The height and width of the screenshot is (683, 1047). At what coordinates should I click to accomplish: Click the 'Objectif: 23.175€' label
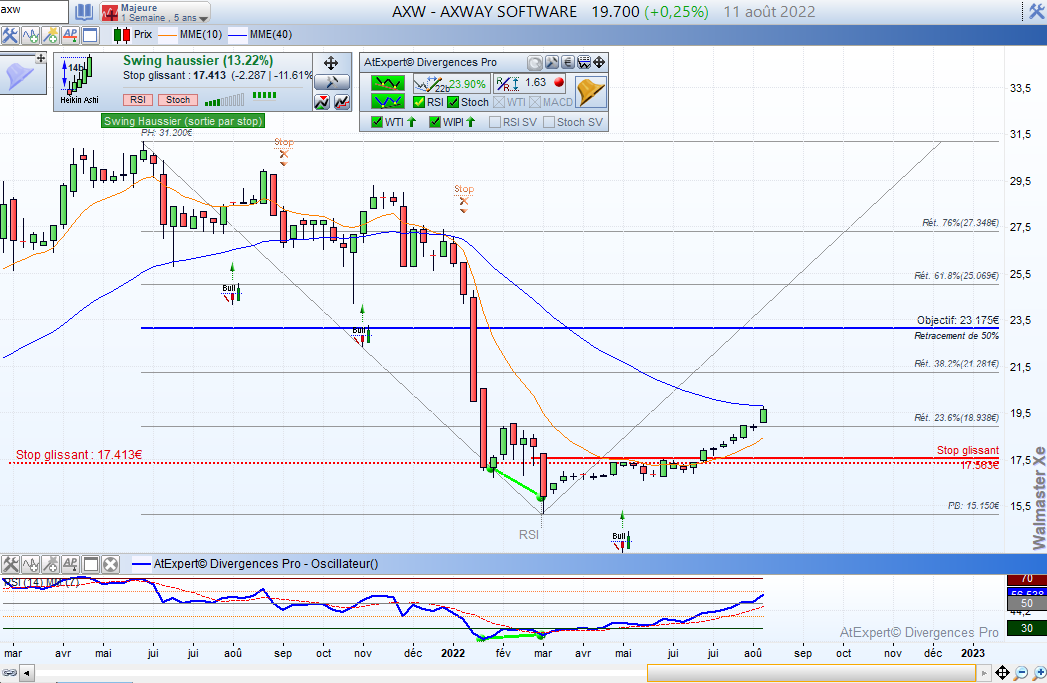click(x=958, y=320)
